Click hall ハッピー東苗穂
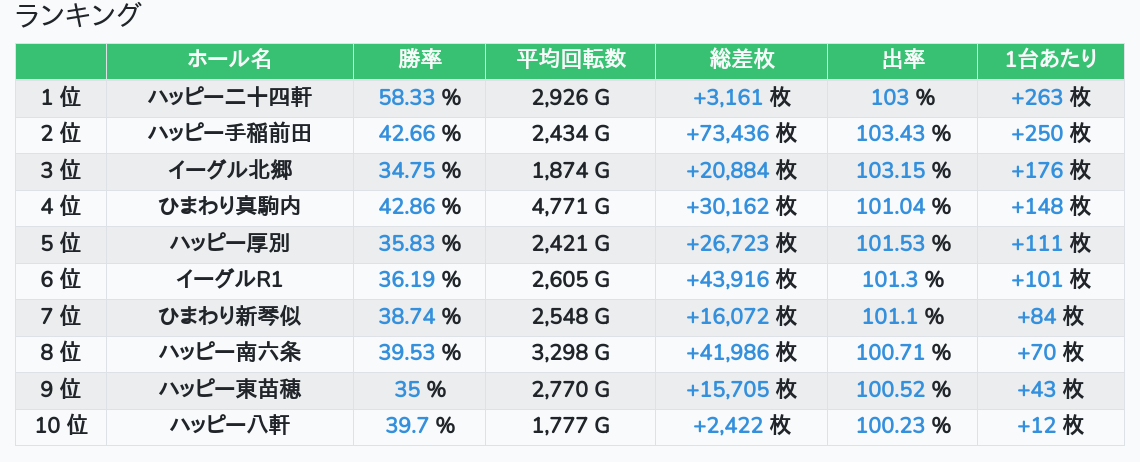Screen dimensions: 1140x462 point(229,389)
